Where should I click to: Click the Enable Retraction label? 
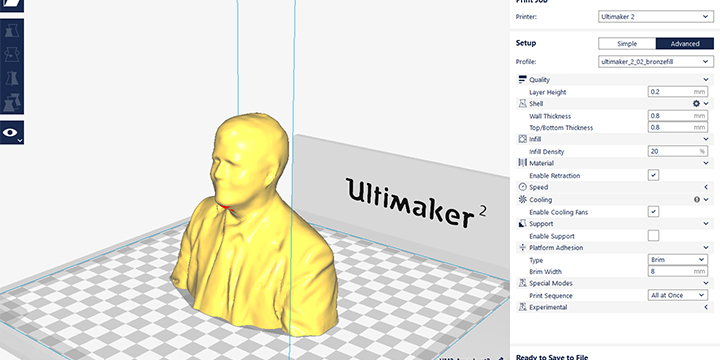coord(554,175)
